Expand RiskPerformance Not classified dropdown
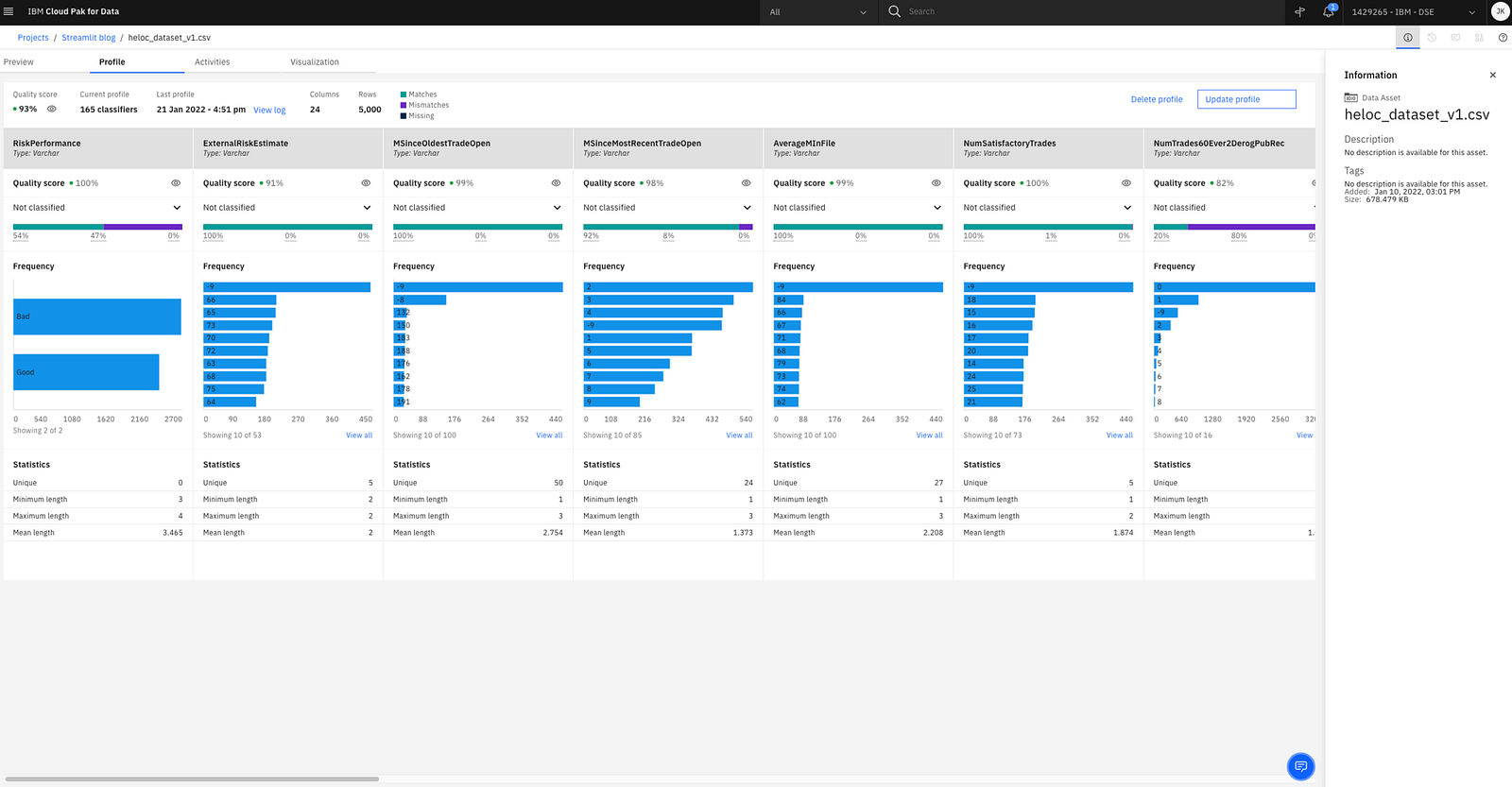Viewport: 1512px width, 787px height. tap(97, 208)
